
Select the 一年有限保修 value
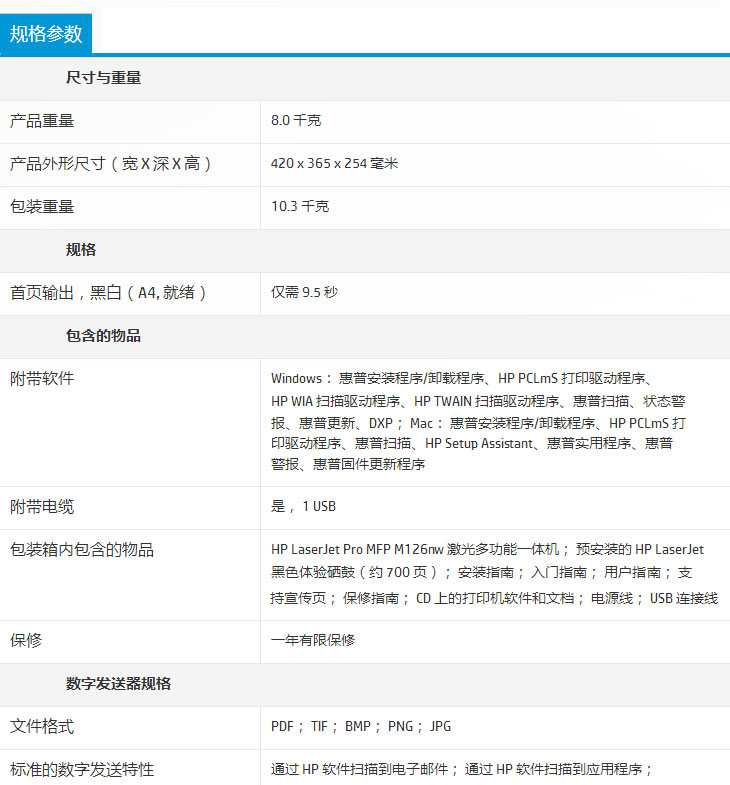(x=313, y=640)
